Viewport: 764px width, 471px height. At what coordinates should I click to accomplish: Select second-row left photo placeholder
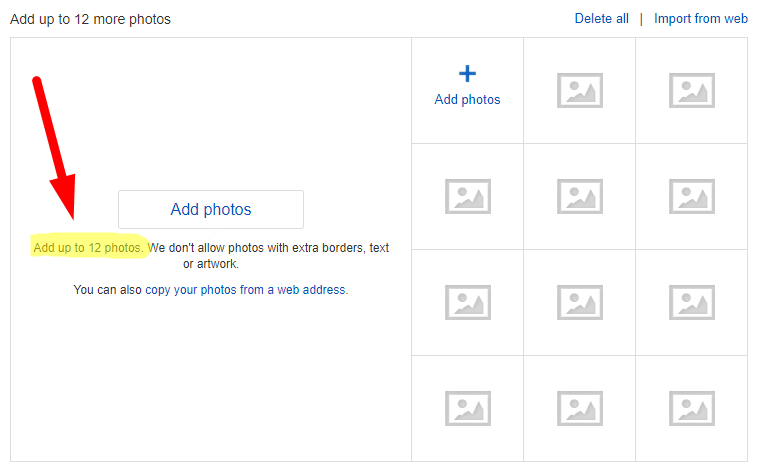467,196
